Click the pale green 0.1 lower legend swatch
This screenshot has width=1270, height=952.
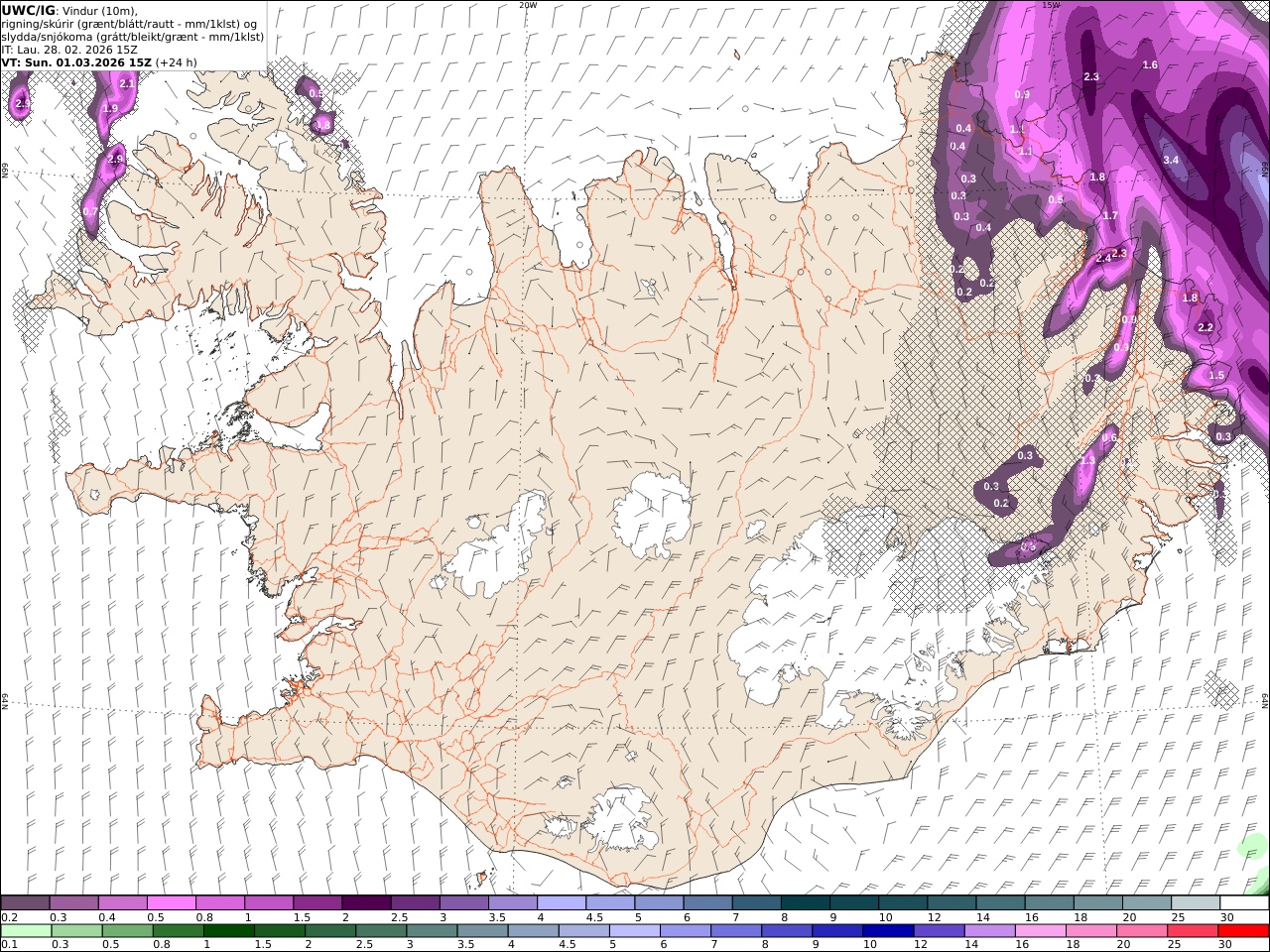[x=26, y=930]
